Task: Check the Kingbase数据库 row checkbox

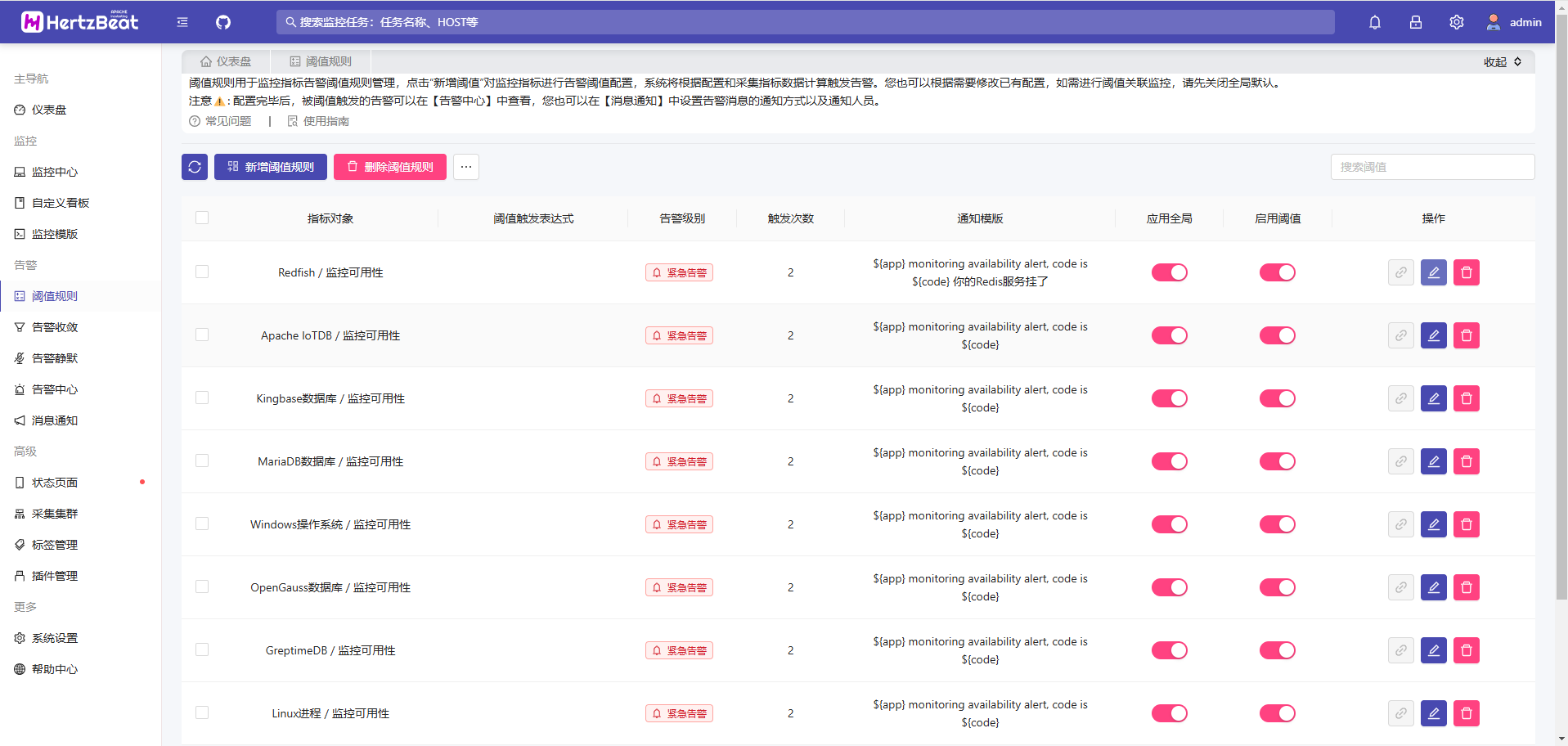Action: (x=202, y=398)
